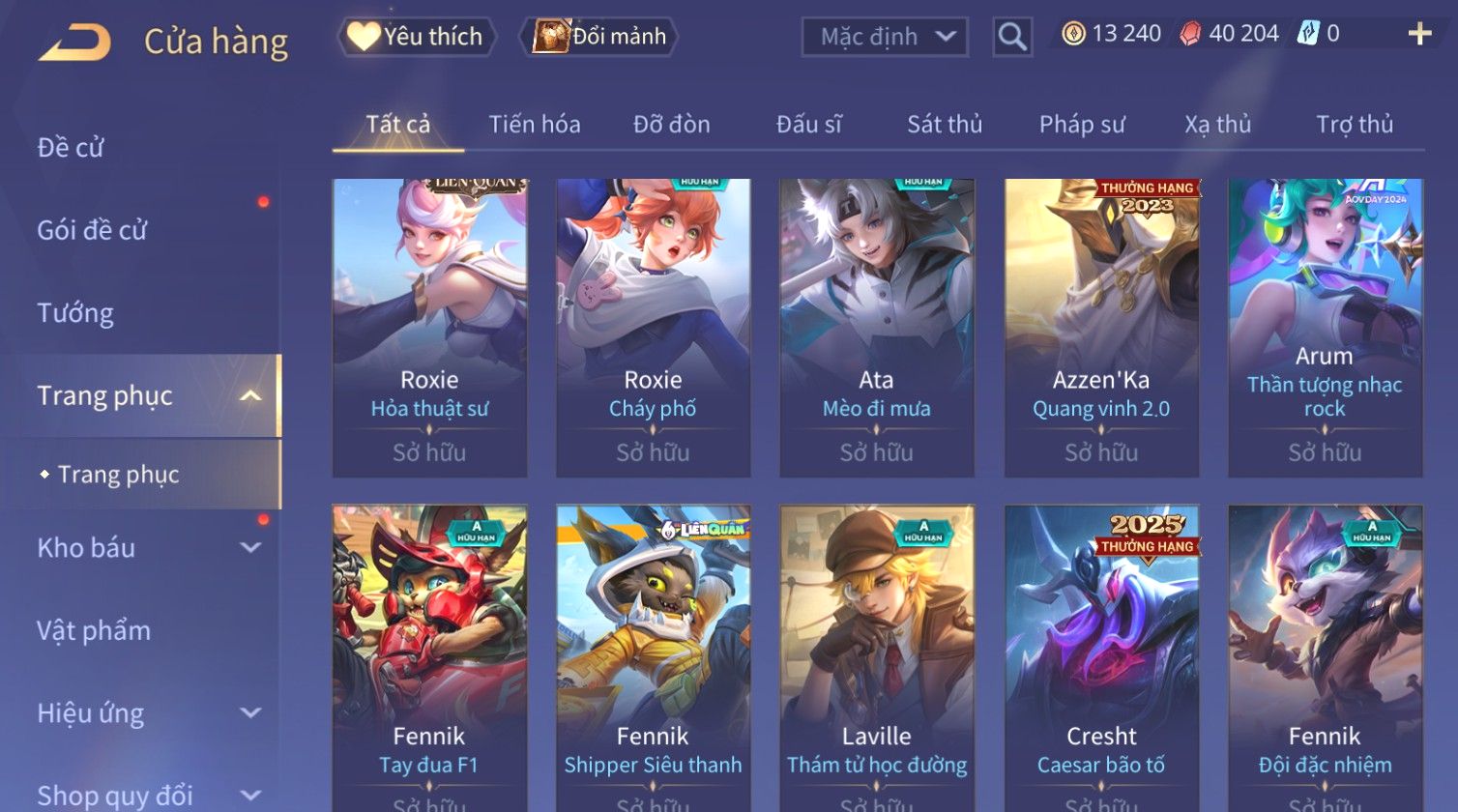Tap the plus icon to add currency
Screen dimensions: 1458x812
[x=1419, y=35]
